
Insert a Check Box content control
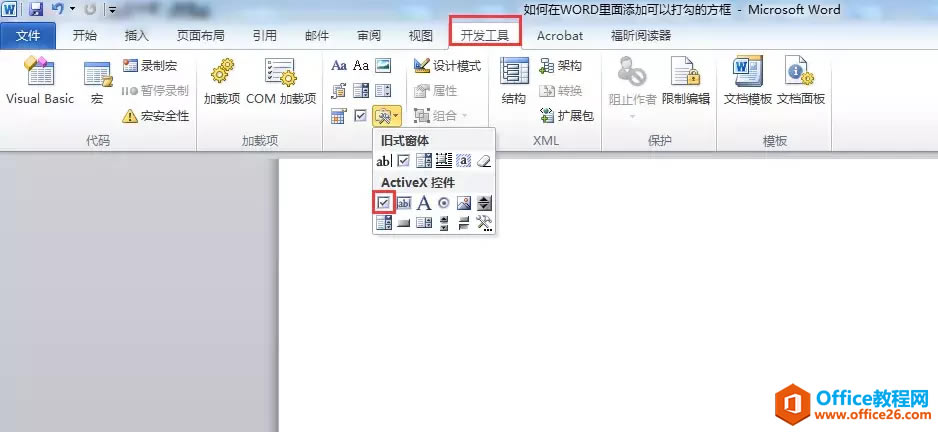[x=361, y=115]
